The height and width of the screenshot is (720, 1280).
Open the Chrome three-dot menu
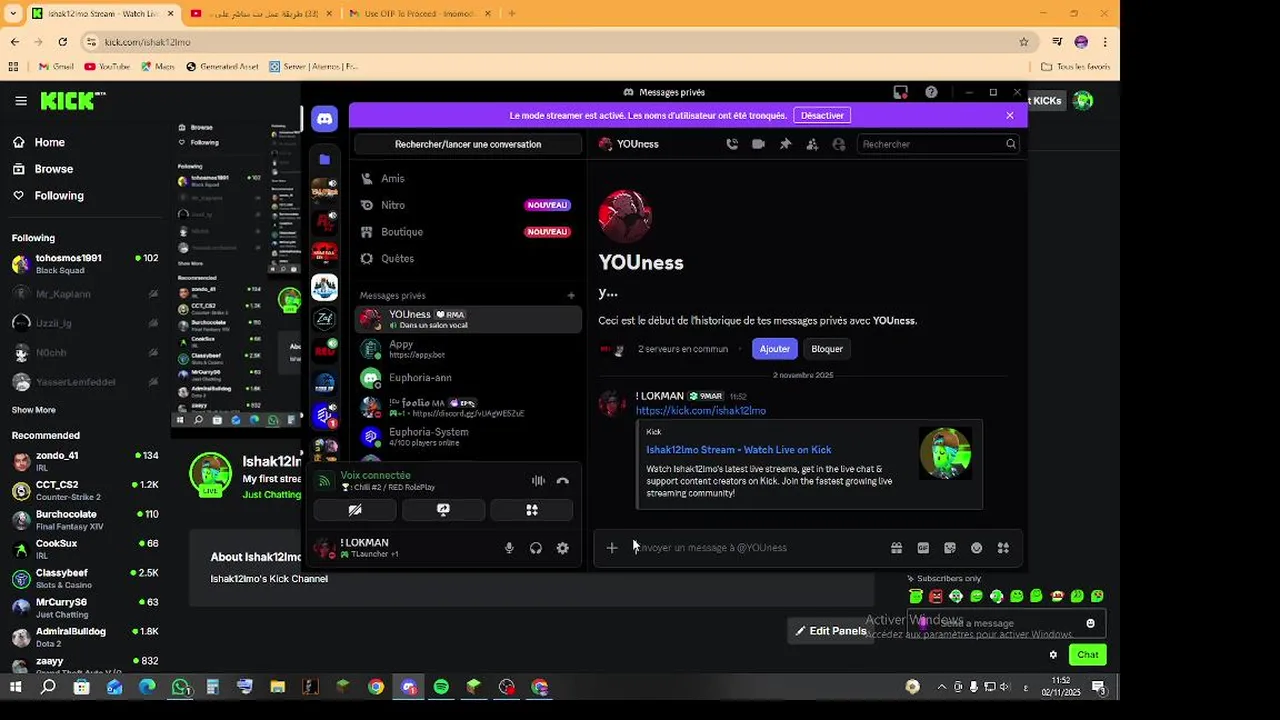coord(1105,42)
